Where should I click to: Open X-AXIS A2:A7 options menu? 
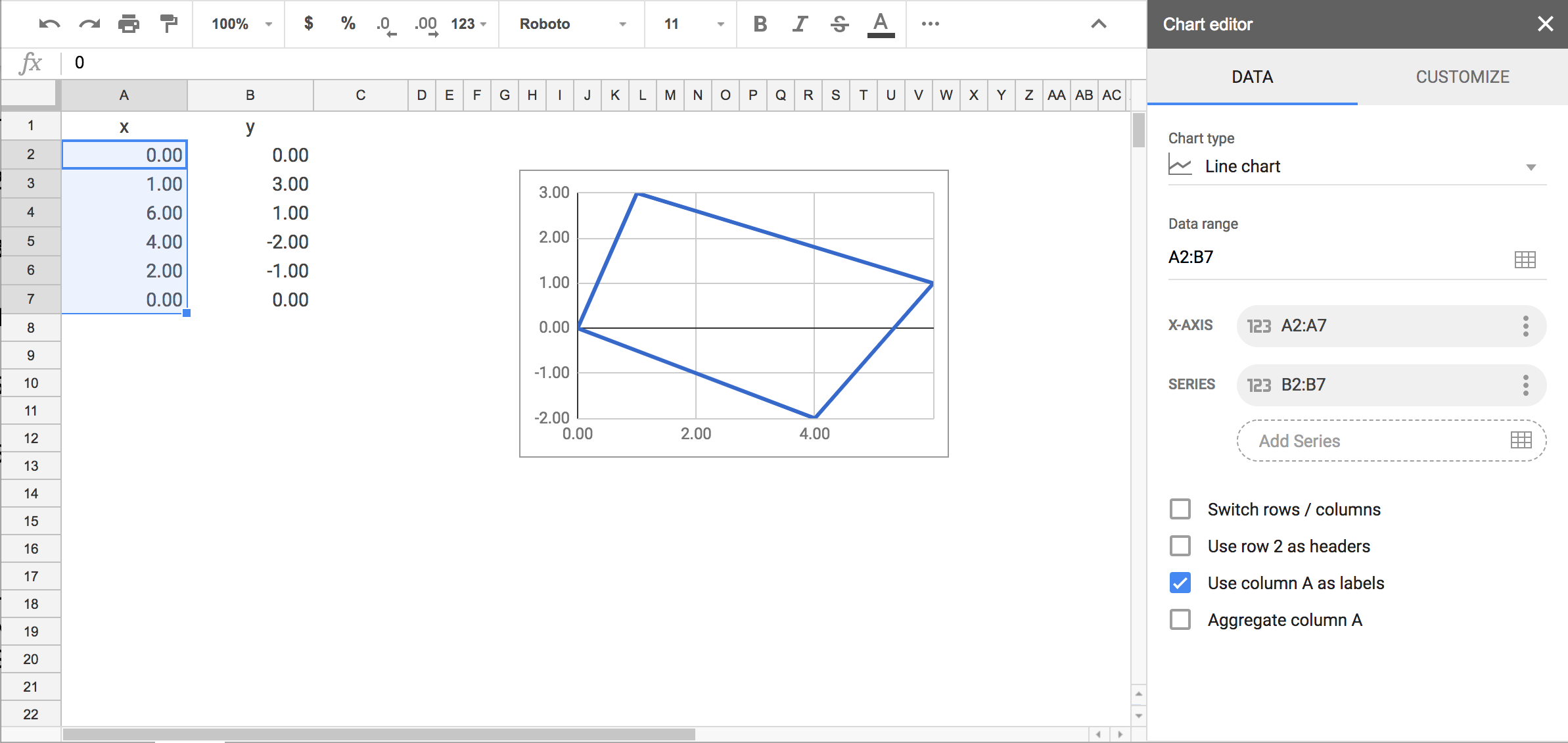[x=1525, y=325]
